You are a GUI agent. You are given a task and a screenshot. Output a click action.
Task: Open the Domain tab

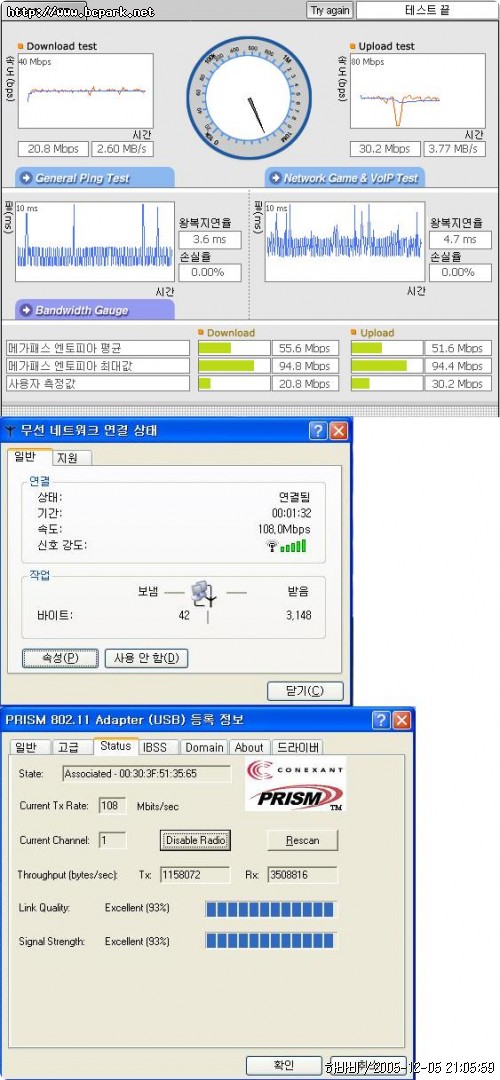tap(204, 747)
